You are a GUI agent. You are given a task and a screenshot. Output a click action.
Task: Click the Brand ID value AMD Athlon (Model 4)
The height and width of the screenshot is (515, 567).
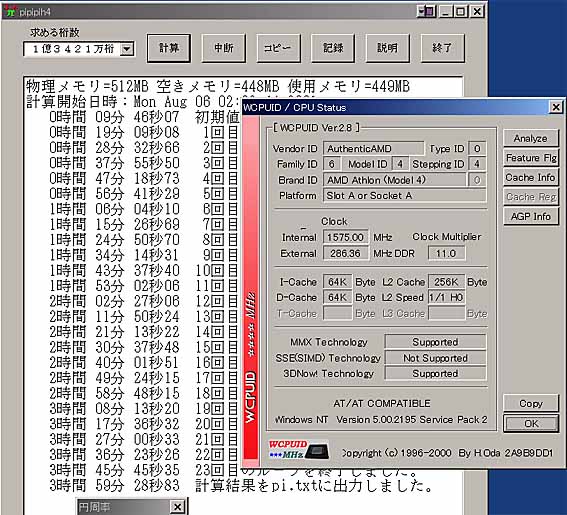pyautogui.click(x=394, y=180)
